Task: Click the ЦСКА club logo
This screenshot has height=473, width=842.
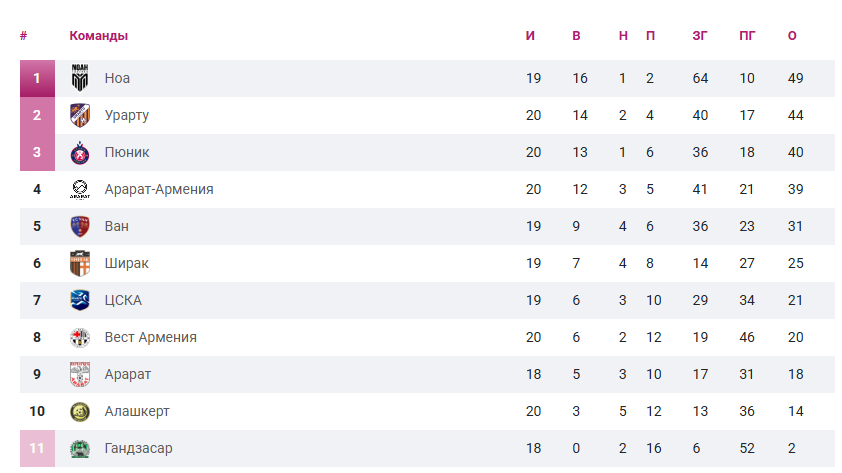Action: pyautogui.click(x=80, y=301)
